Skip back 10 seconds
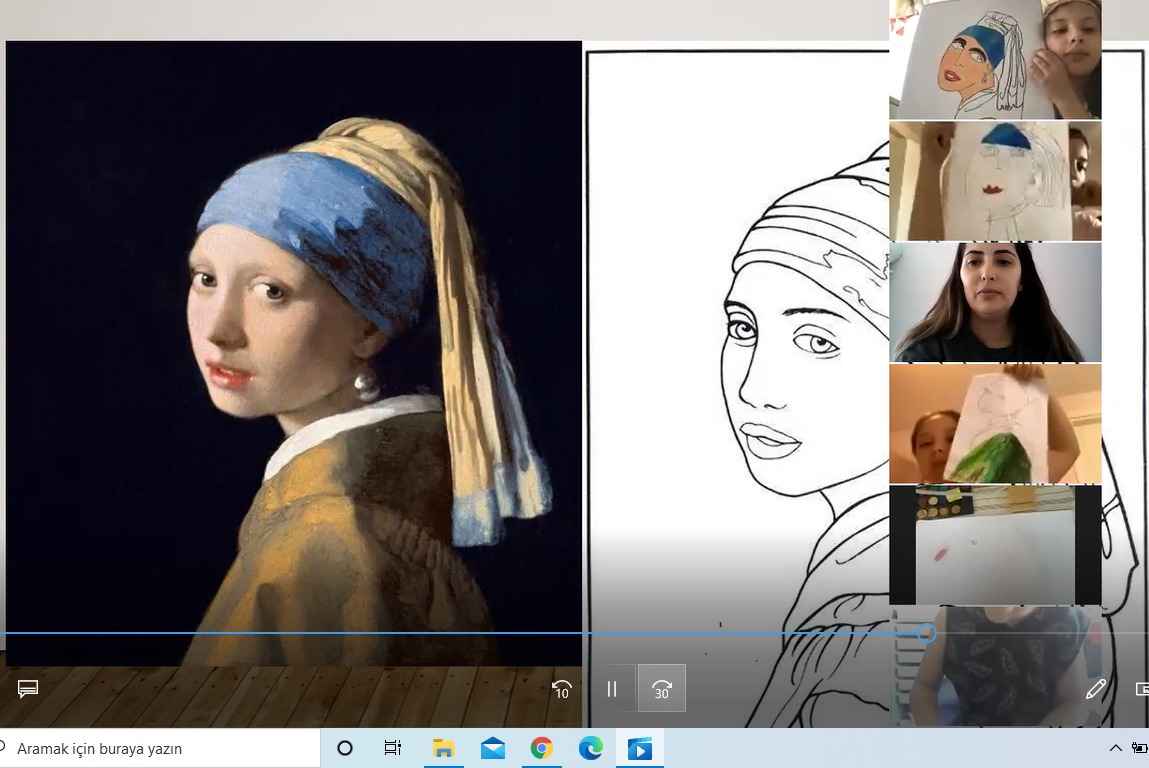1149x768 pixels. coord(561,689)
